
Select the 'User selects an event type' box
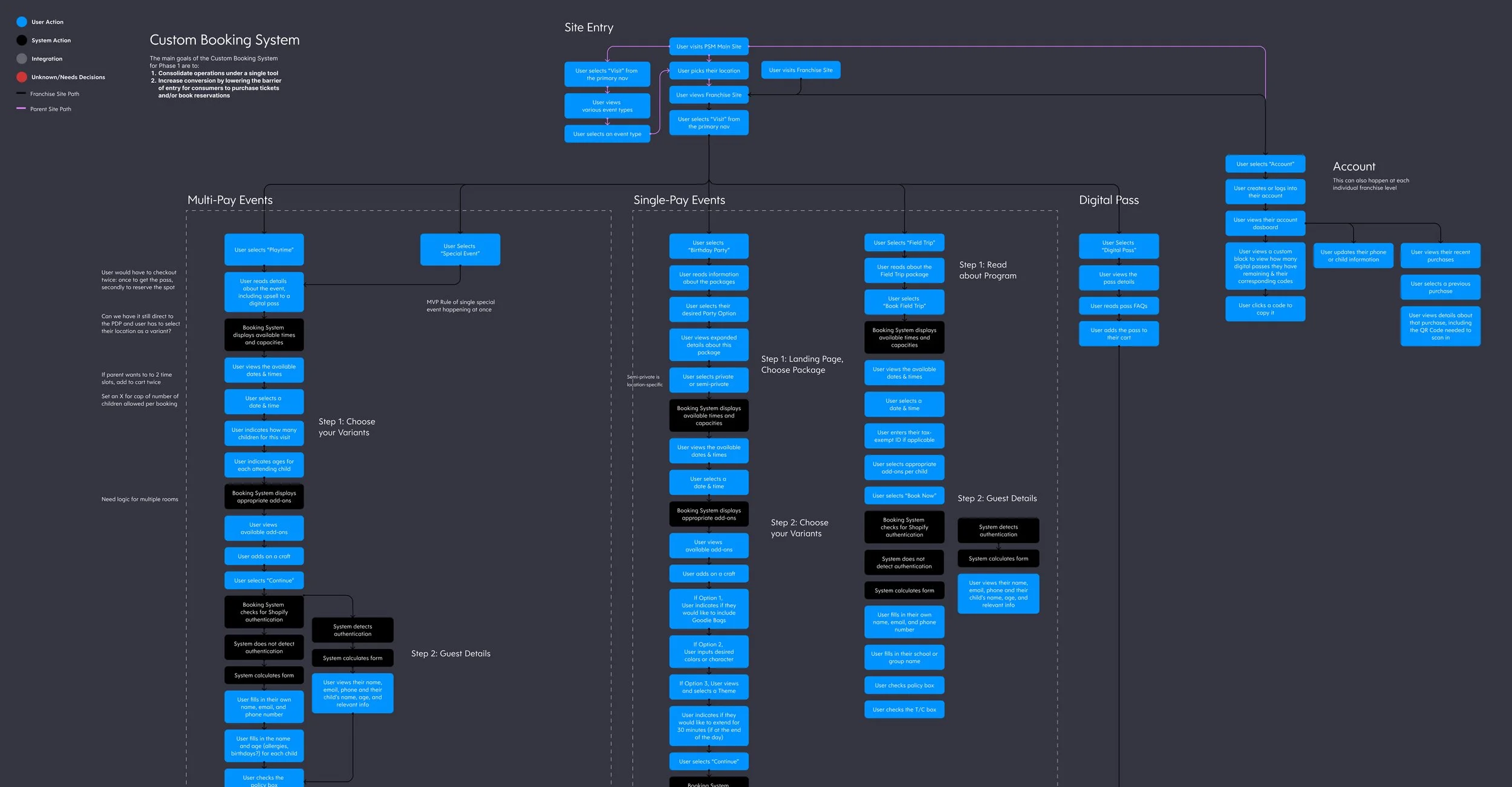tap(607, 134)
